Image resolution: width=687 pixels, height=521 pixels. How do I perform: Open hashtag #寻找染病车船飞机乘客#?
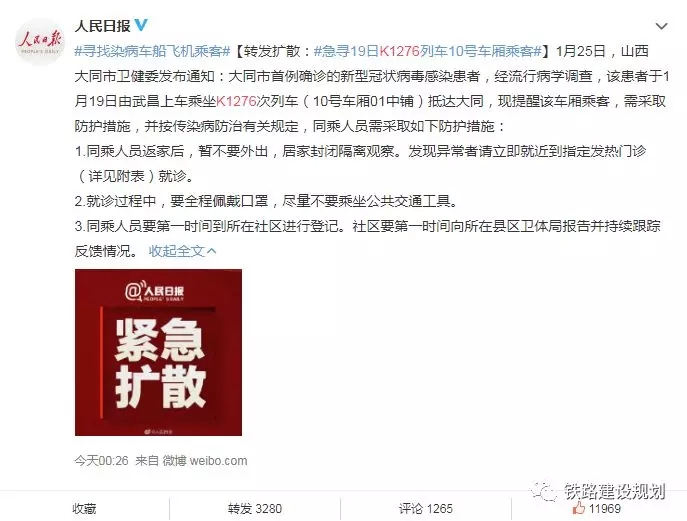point(152,51)
